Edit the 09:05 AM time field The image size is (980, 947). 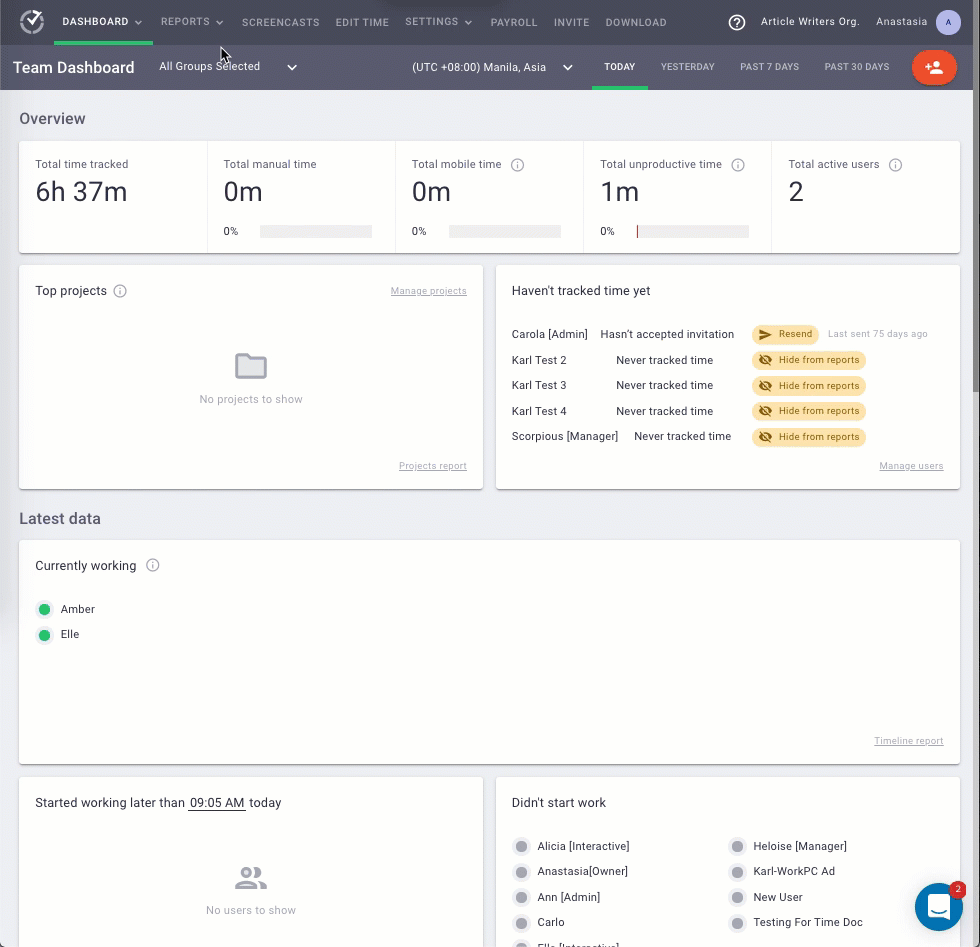tap(217, 803)
